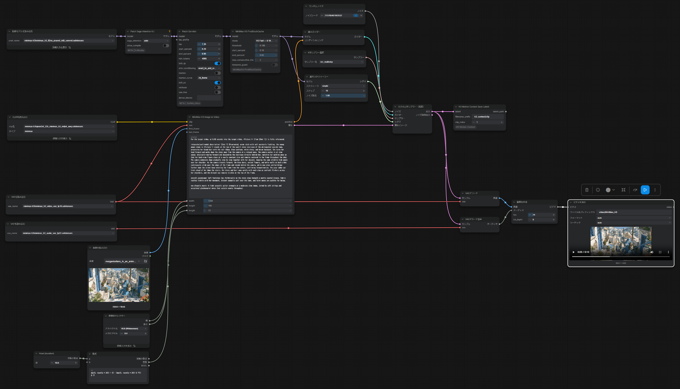Open the three-dot more options in the selection toolbar

pyautogui.click(x=655, y=190)
